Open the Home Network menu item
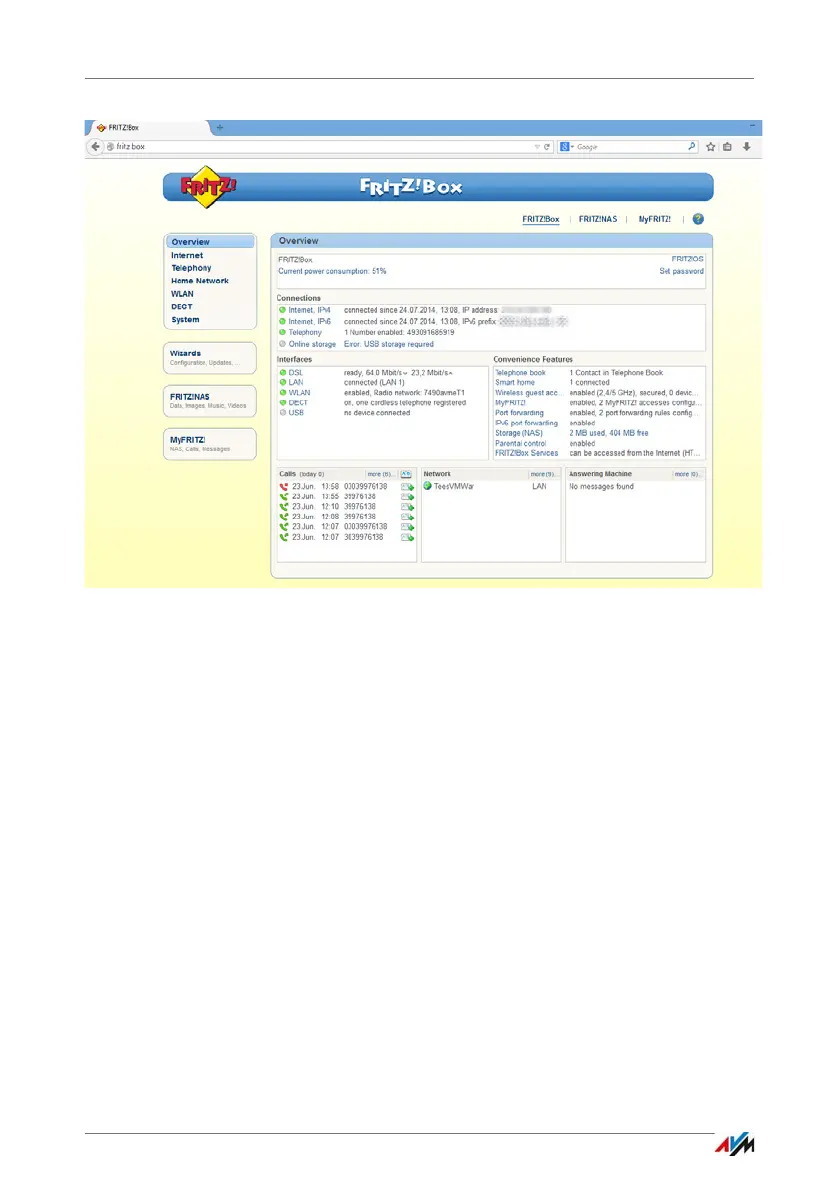The height and width of the screenshot is (1192, 838). (199, 281)
